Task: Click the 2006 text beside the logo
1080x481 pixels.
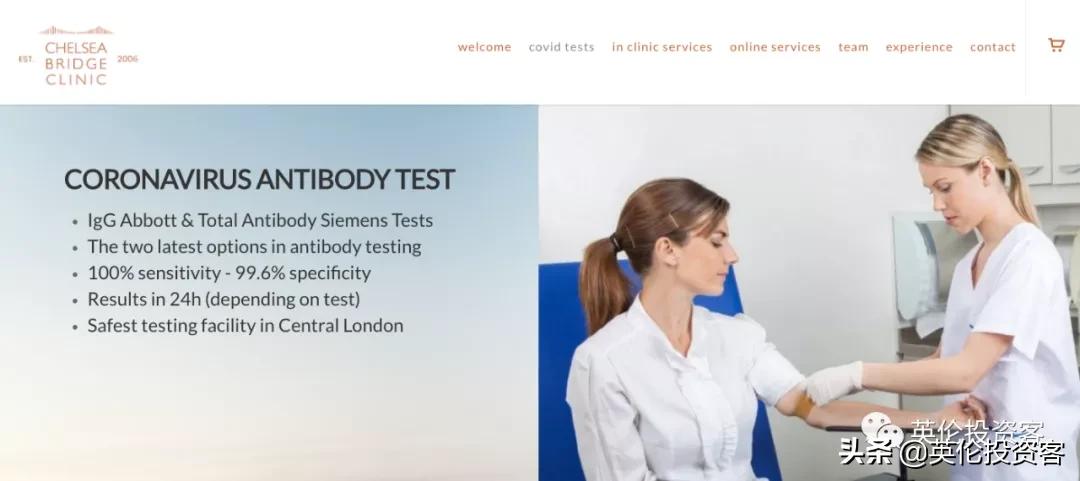Action: click(127, 59)
